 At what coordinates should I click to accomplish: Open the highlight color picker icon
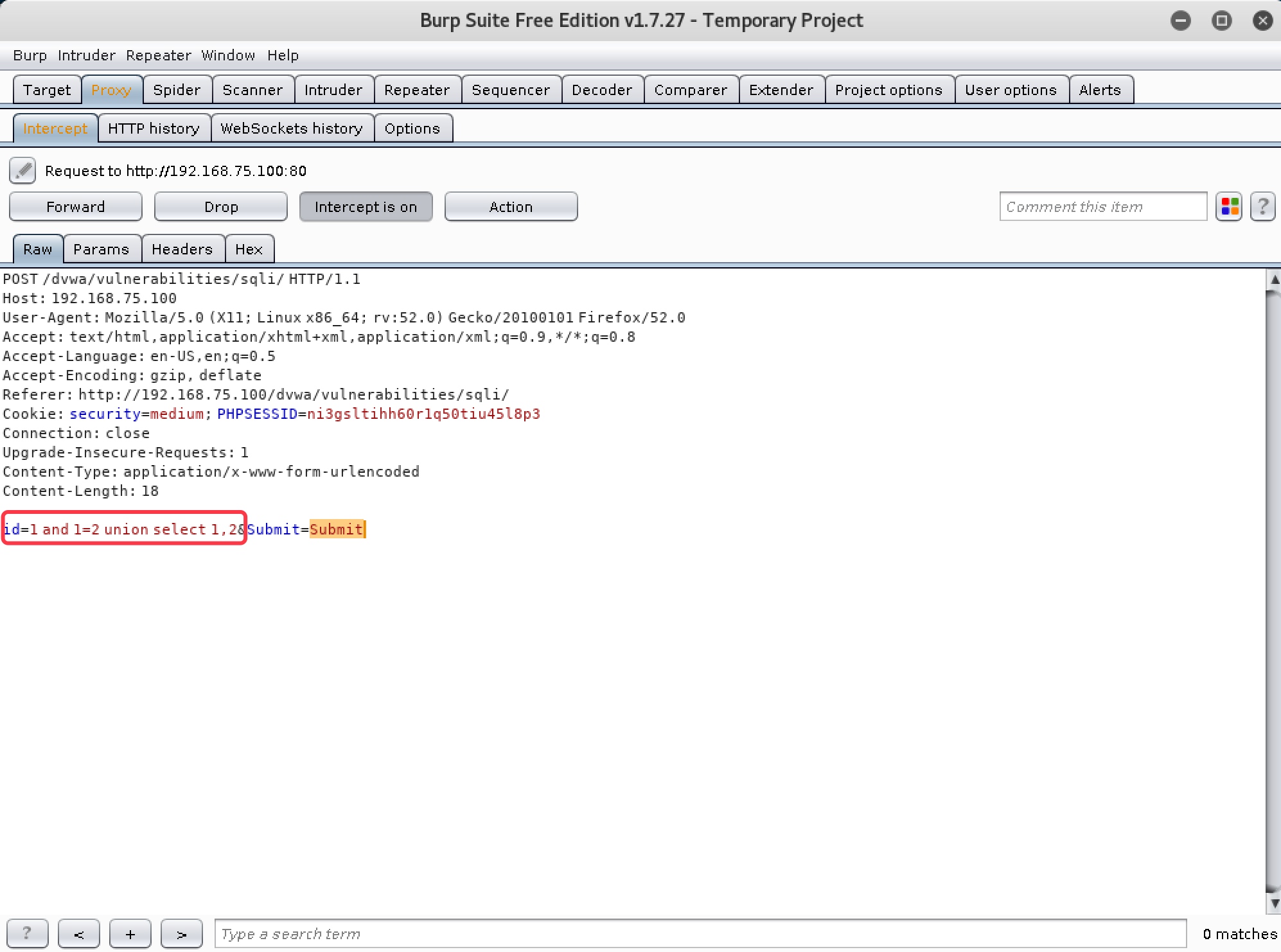(1229, 207)
